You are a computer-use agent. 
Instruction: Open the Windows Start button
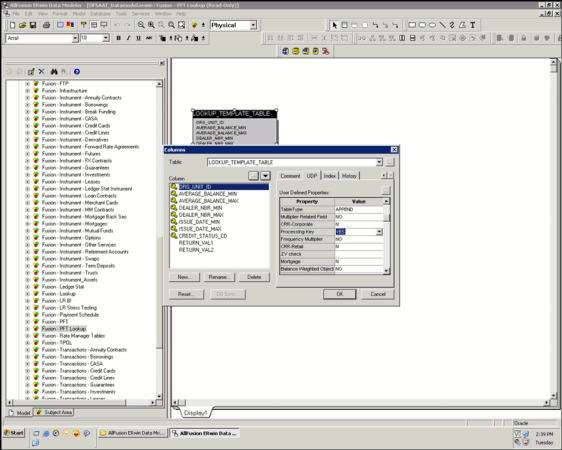(x=14, y=433)
